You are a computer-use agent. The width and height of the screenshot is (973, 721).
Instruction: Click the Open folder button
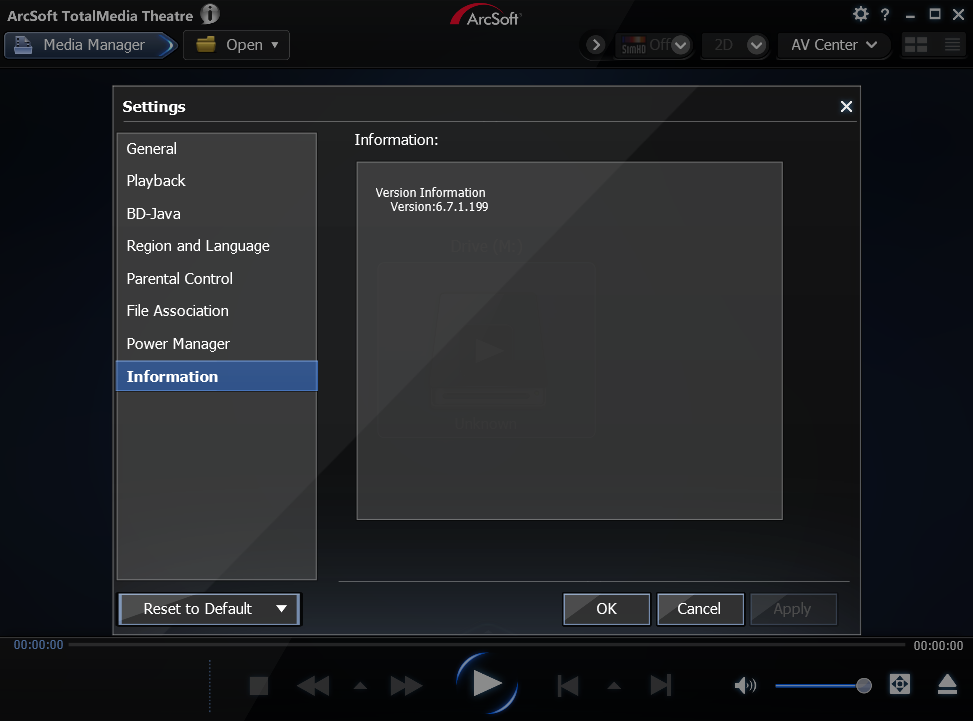(x=236, y=45)
